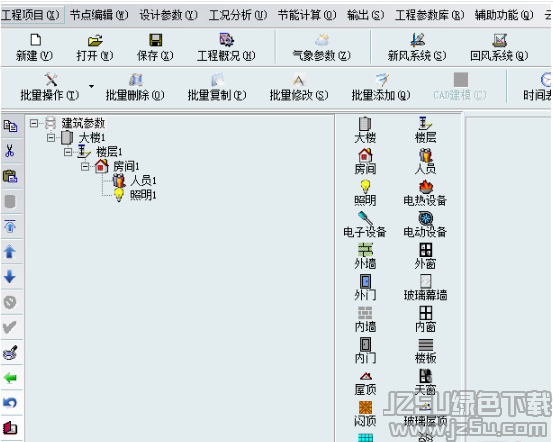The image size is (553, 442).
Task: Click the 新建 new project button
Action: tap(34, 47)
